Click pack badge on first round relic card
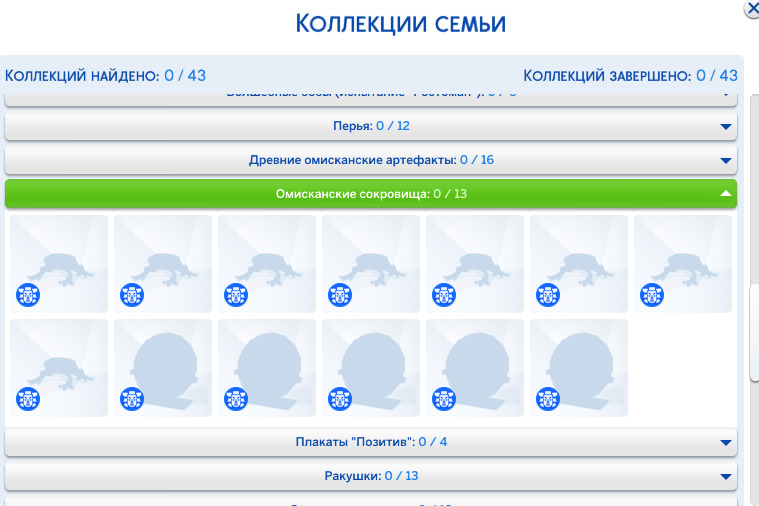The height and width of the screenshot is (506, 759). tap(132, 399)
